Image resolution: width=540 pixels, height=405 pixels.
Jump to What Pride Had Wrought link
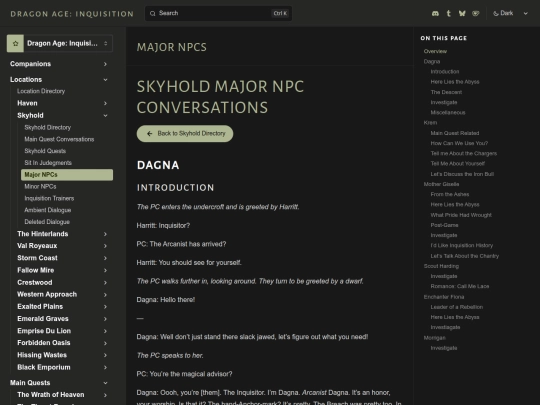[461, 215]
